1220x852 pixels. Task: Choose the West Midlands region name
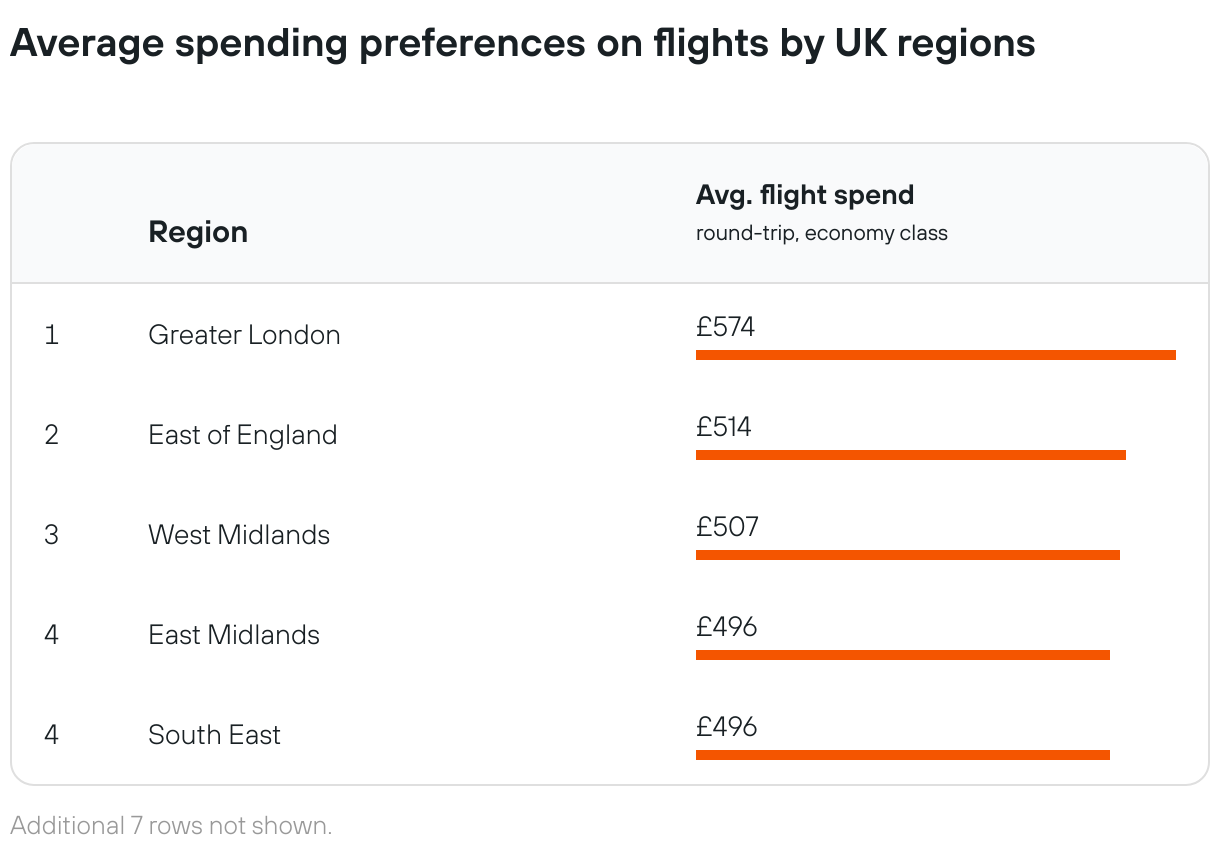click(x=239, y=535)
